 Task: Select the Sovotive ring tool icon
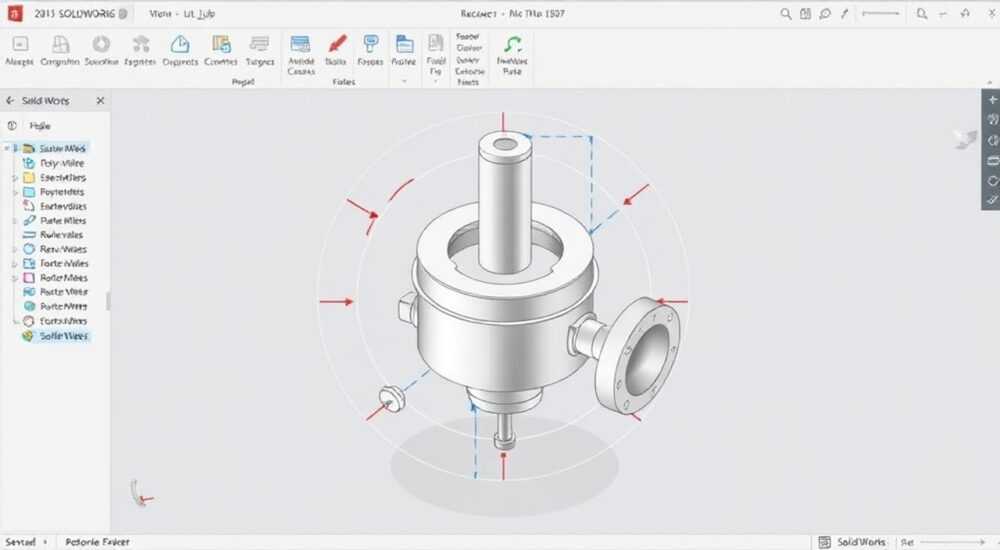click(x=101, y=43)
